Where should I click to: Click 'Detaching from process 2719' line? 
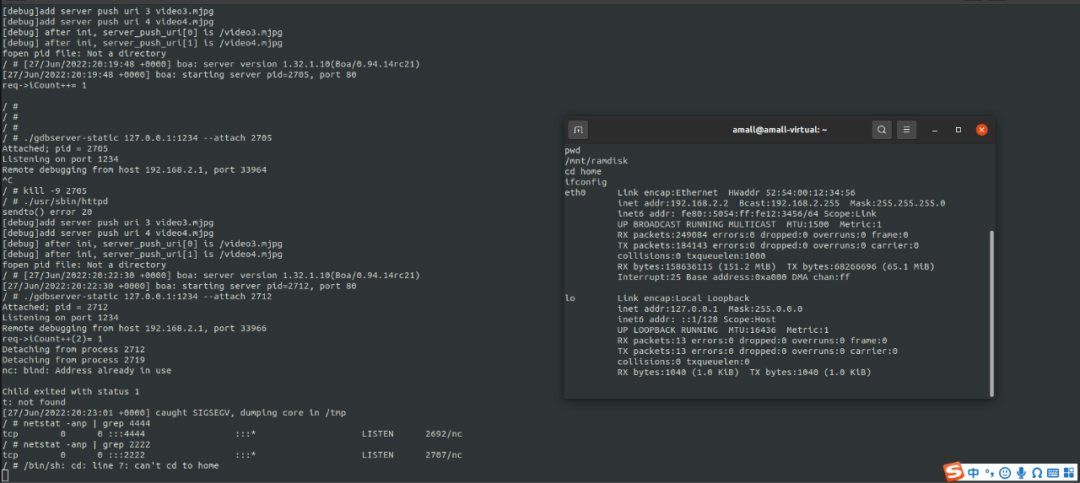73,360
